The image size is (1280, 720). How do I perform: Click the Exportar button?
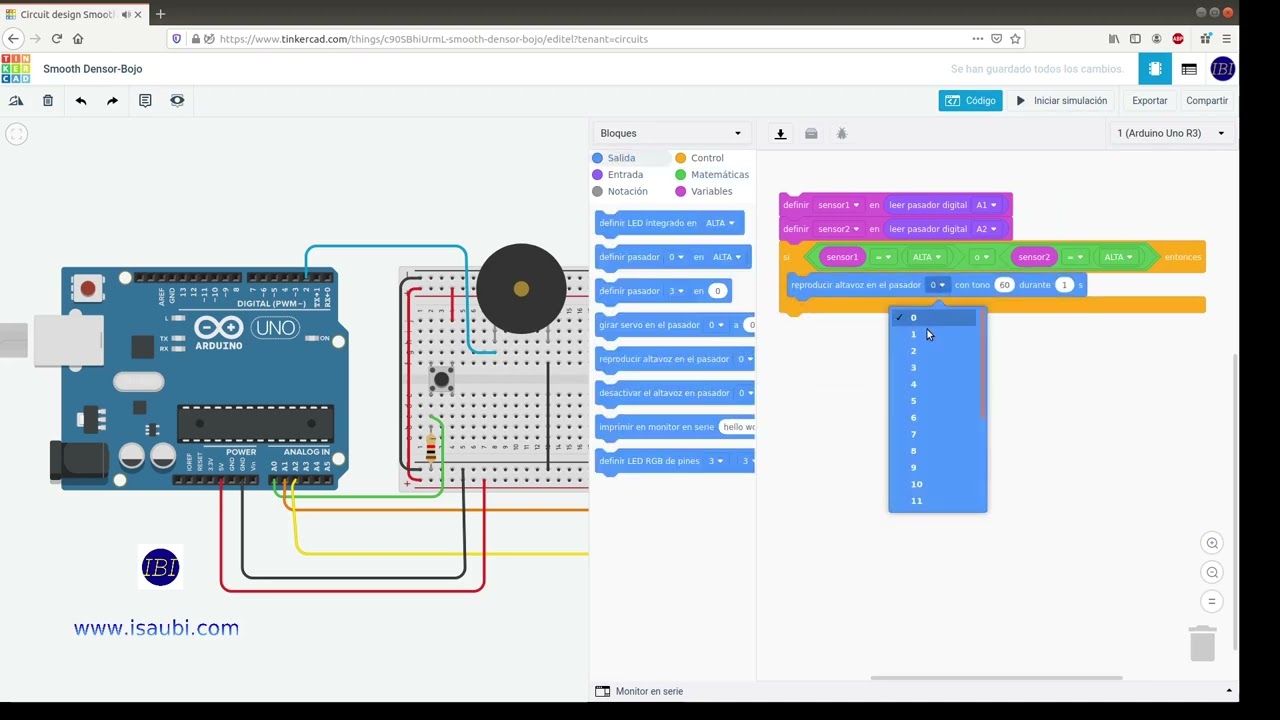[x=1150, y=101]
